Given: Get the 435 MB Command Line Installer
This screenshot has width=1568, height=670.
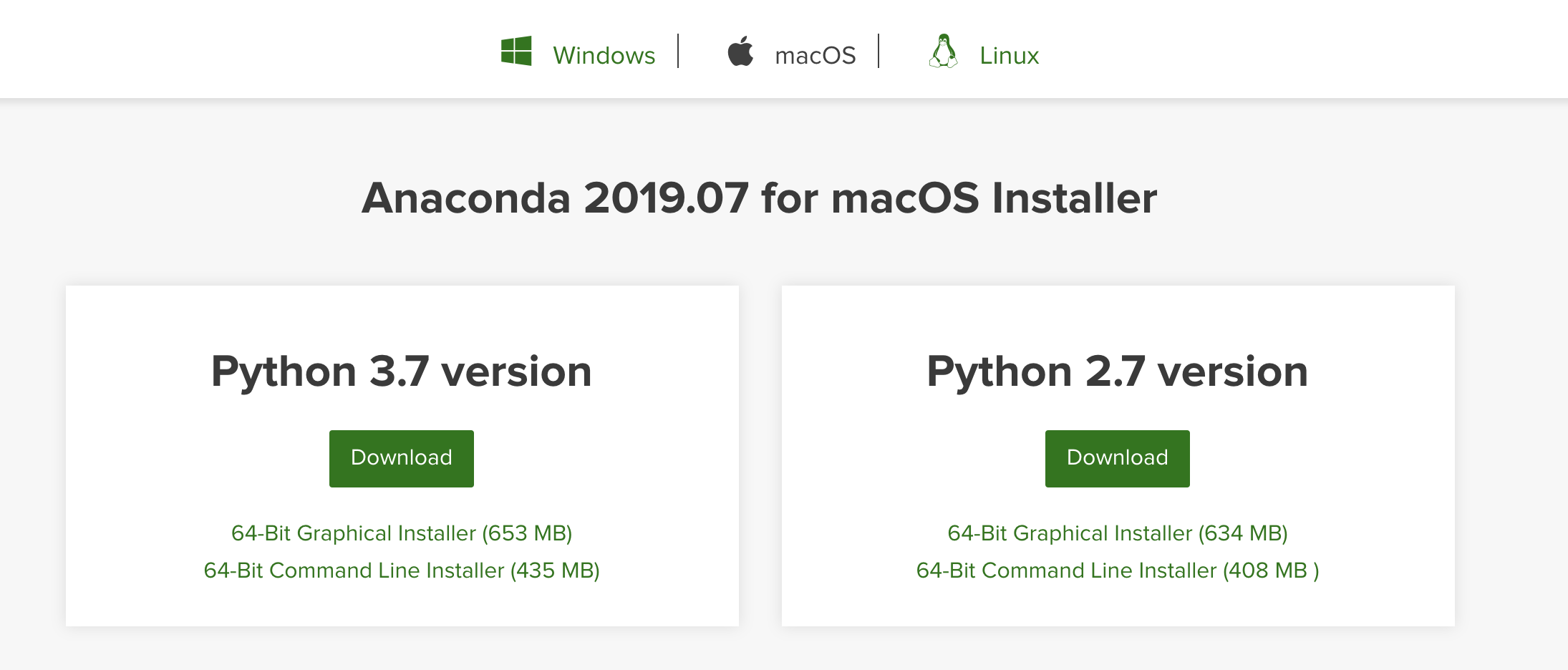Looking at the screenshot, I should coord(402,571).
